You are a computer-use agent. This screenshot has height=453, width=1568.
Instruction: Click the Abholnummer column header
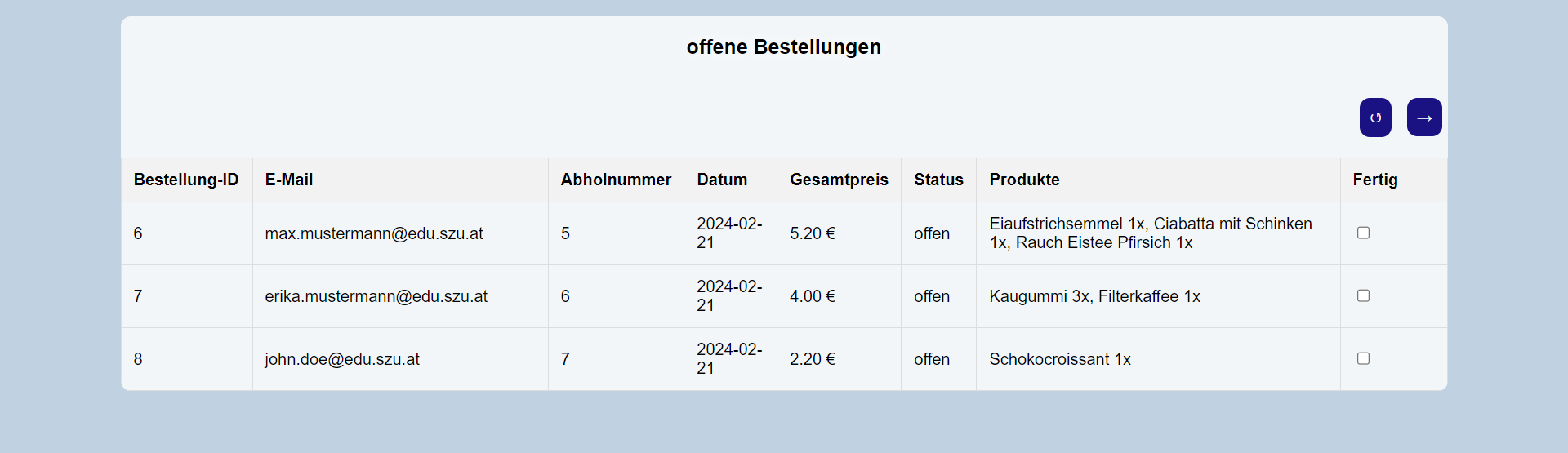[616, 180]
